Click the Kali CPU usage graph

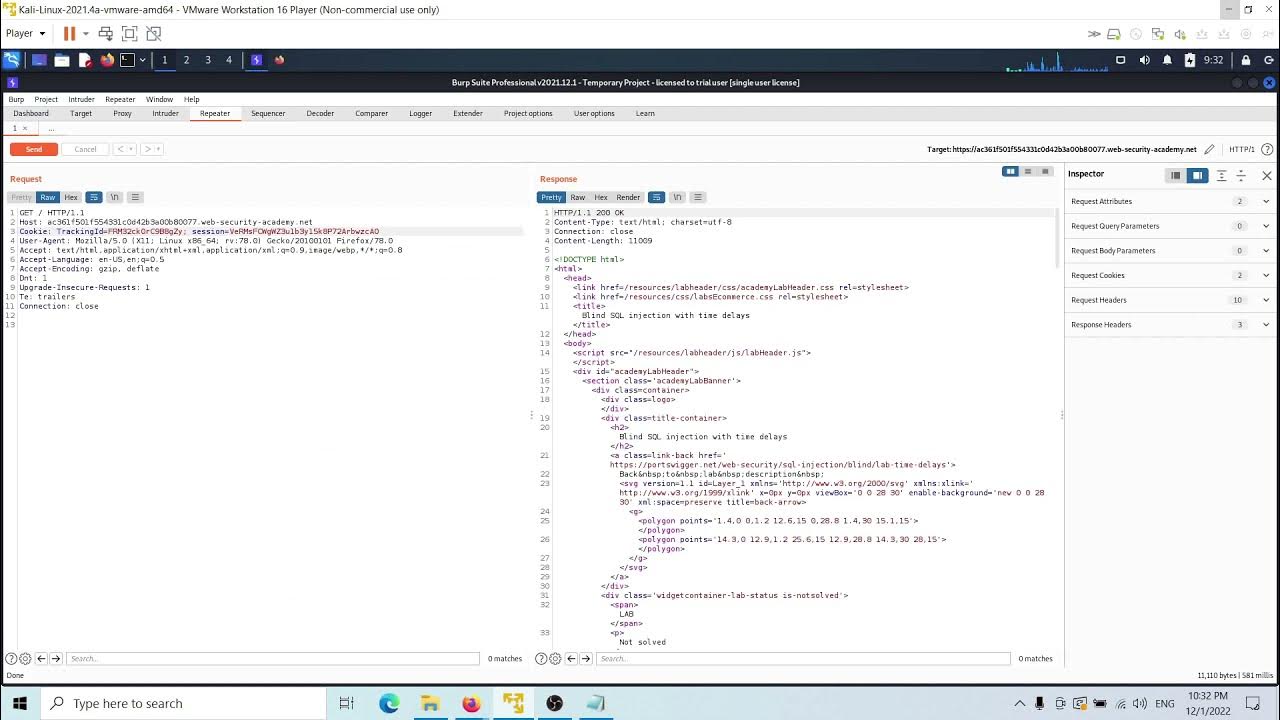(1056, 61)
